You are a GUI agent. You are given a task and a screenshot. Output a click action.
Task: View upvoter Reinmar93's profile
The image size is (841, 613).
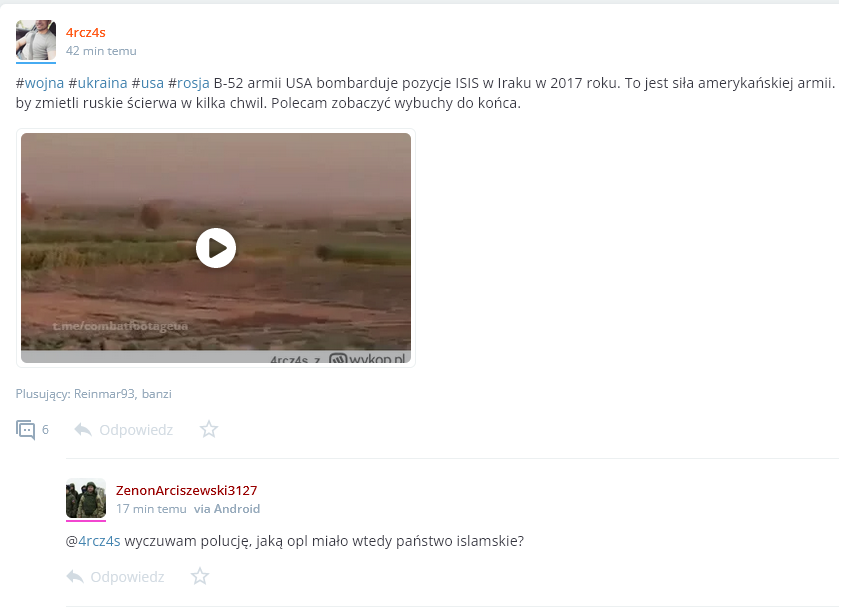(x=104, y=394)
